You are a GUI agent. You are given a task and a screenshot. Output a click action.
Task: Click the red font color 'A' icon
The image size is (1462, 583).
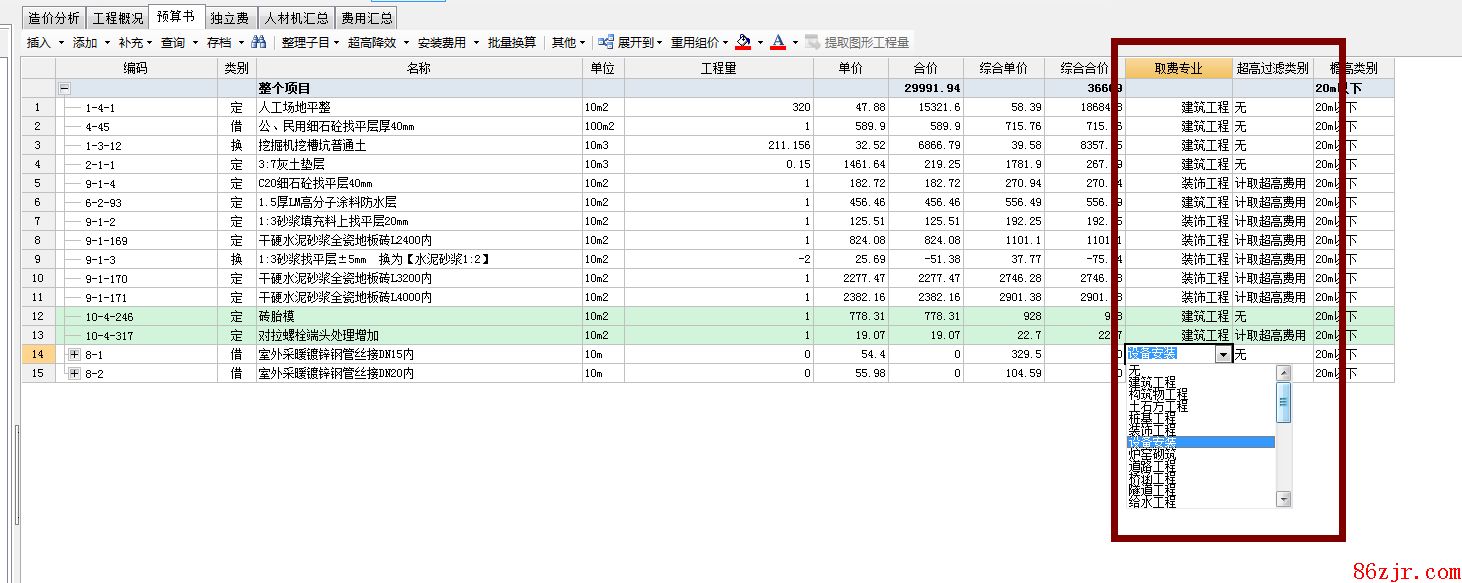[x=778, y=43]
